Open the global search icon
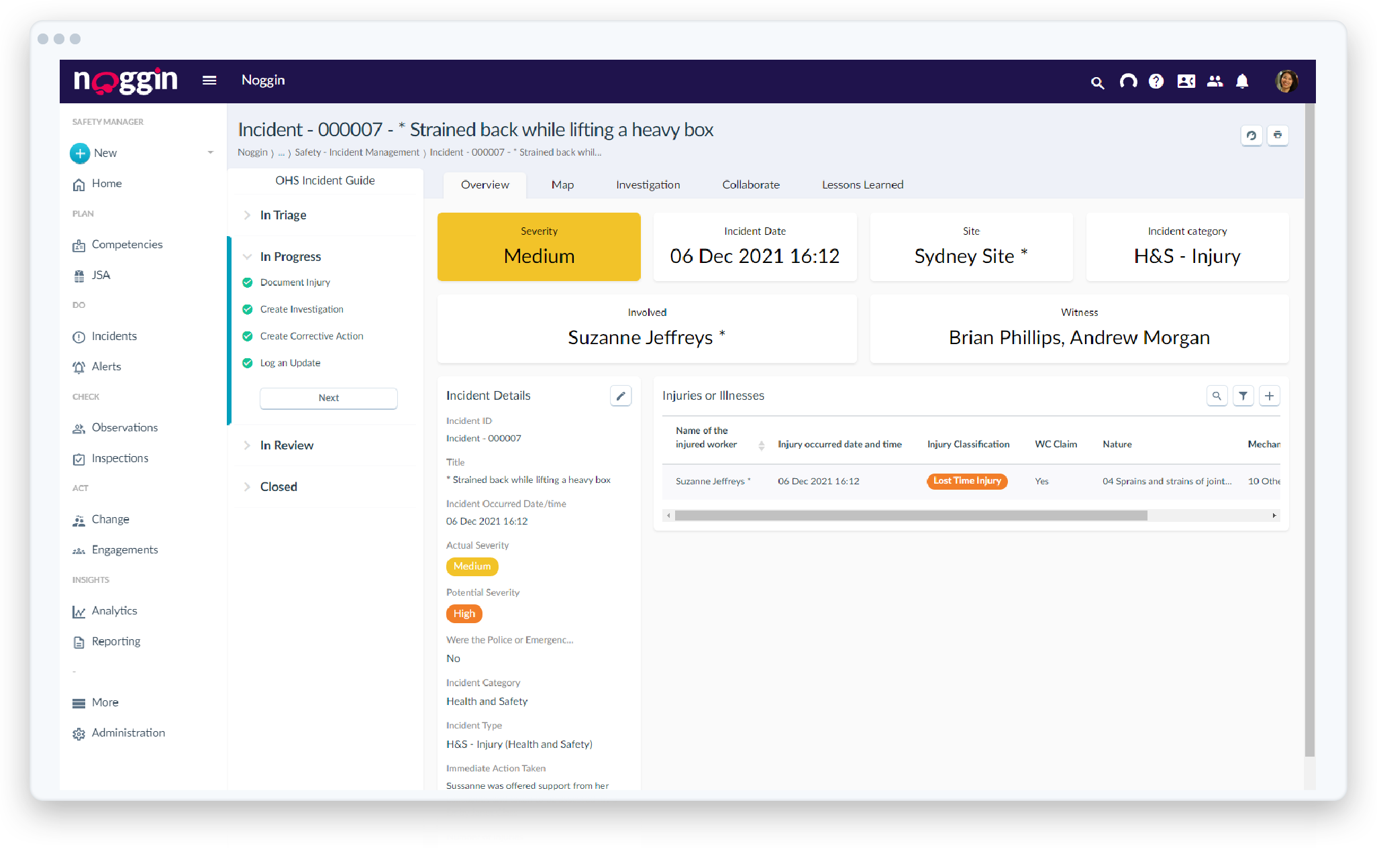 (x=1098, y=82)
